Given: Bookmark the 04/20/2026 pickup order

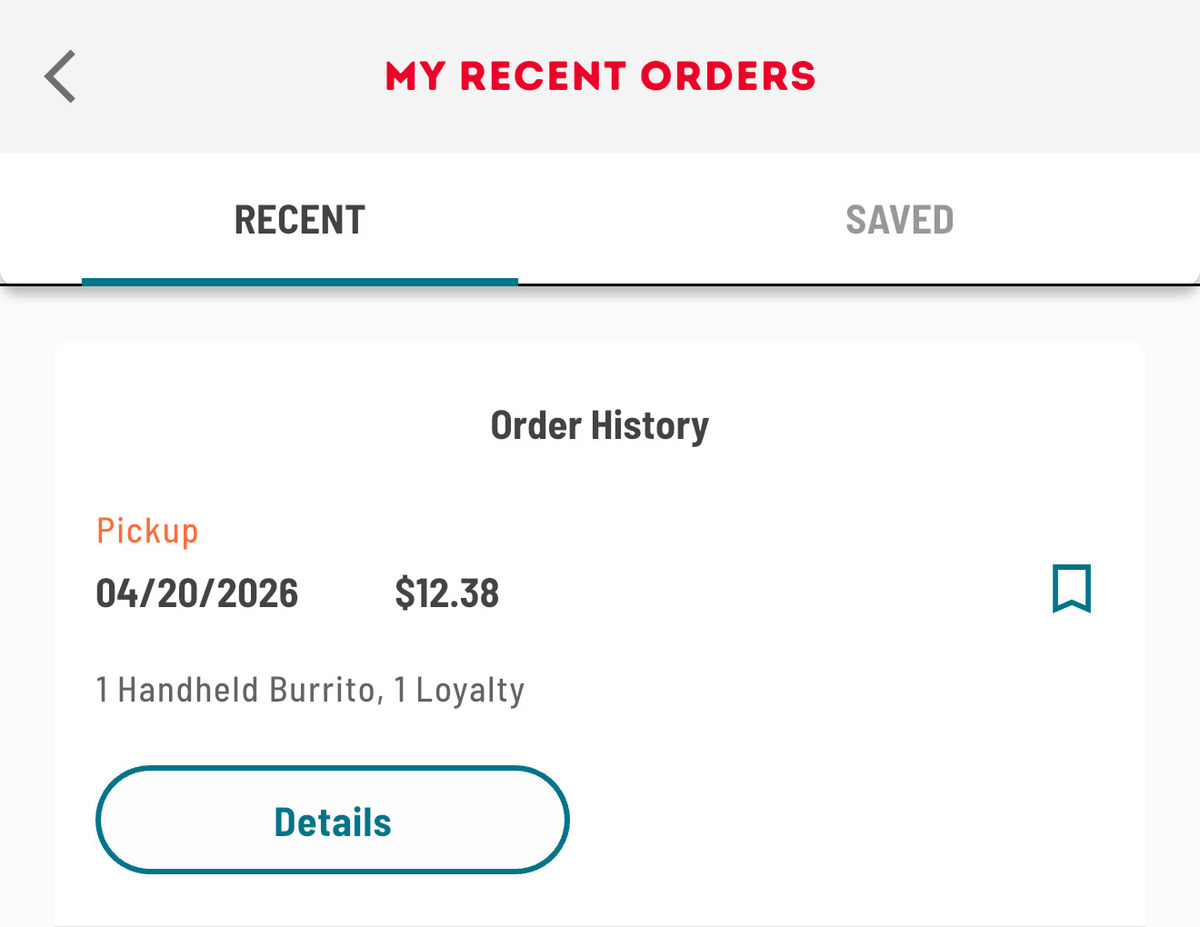Looking at the screenshot, I should coord(1071,589).
